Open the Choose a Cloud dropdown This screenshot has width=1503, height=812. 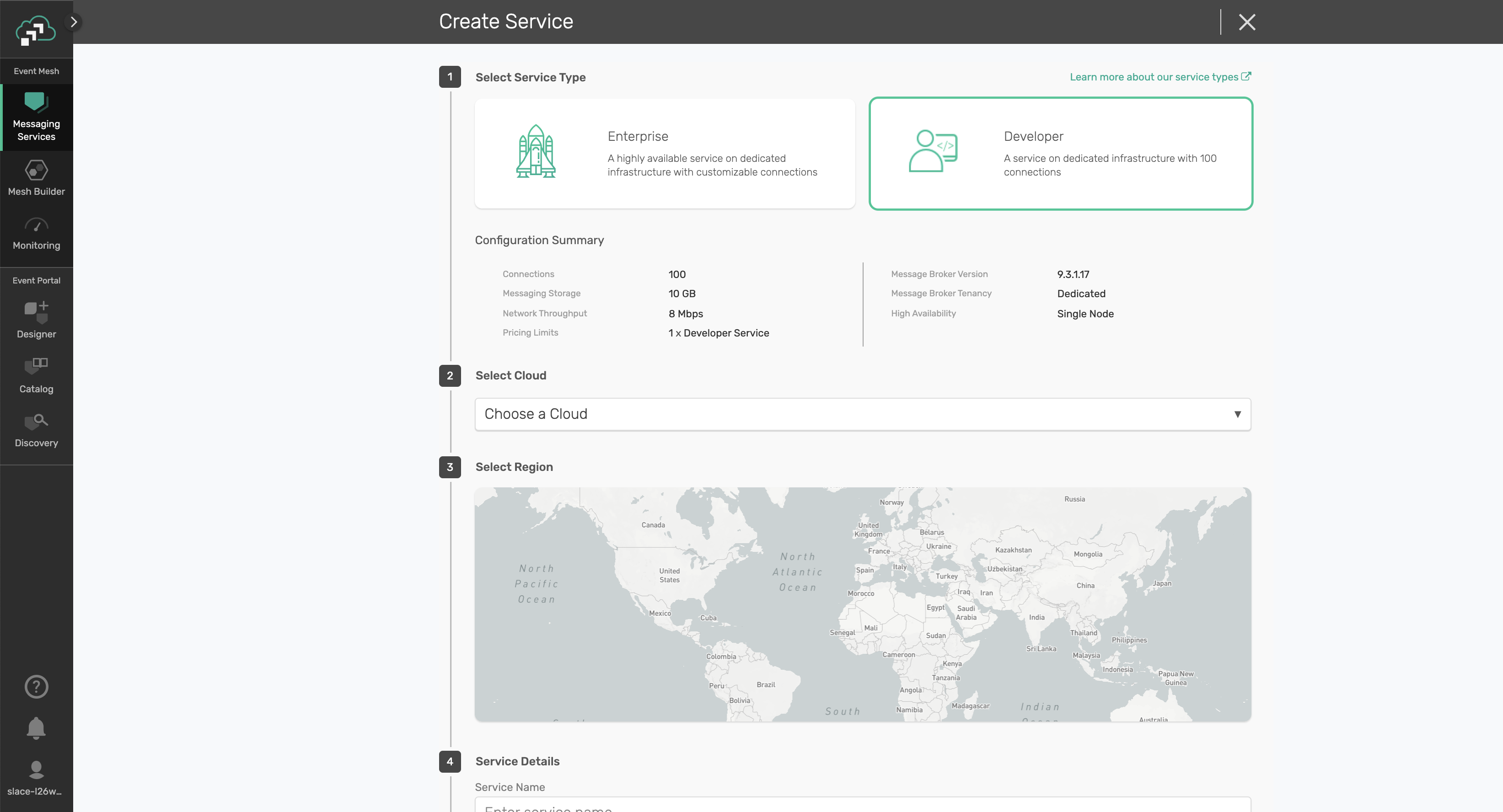(862, 414)
